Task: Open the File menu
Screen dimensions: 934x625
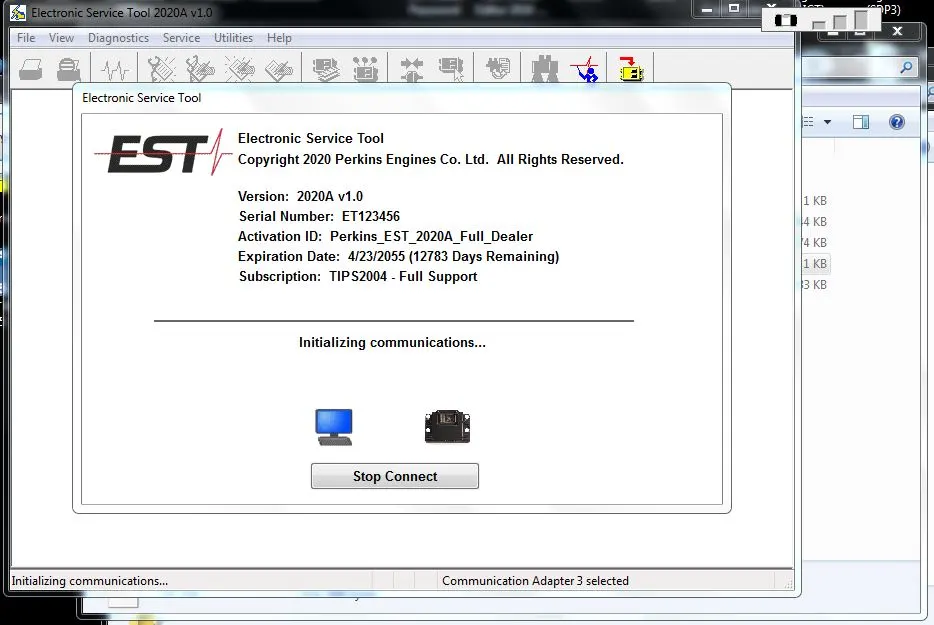Action: (x=26, y=38)
